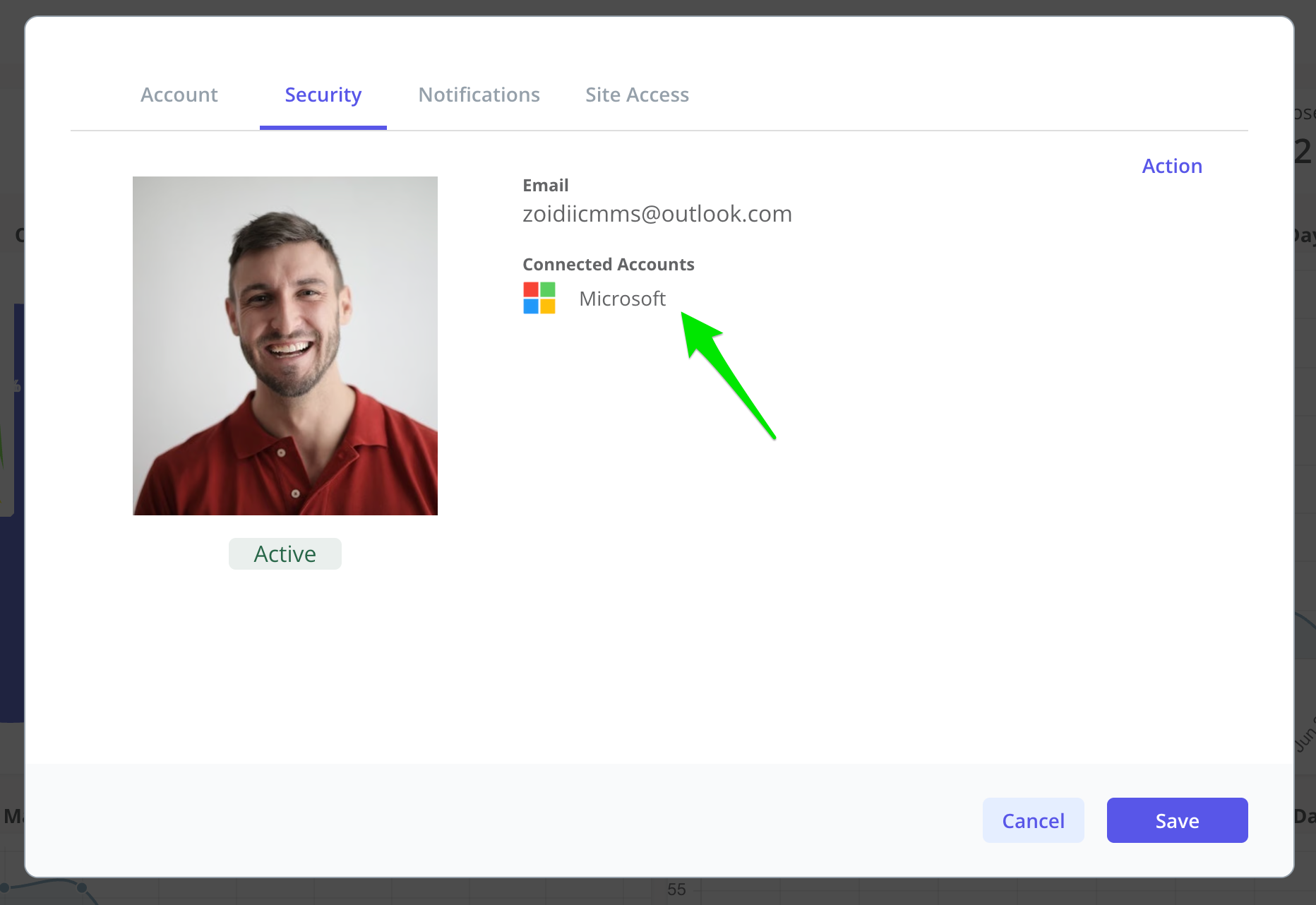Screen dimensions: 1316x905
Task: Switch to the Notifications tab
Action: (479, 95)
